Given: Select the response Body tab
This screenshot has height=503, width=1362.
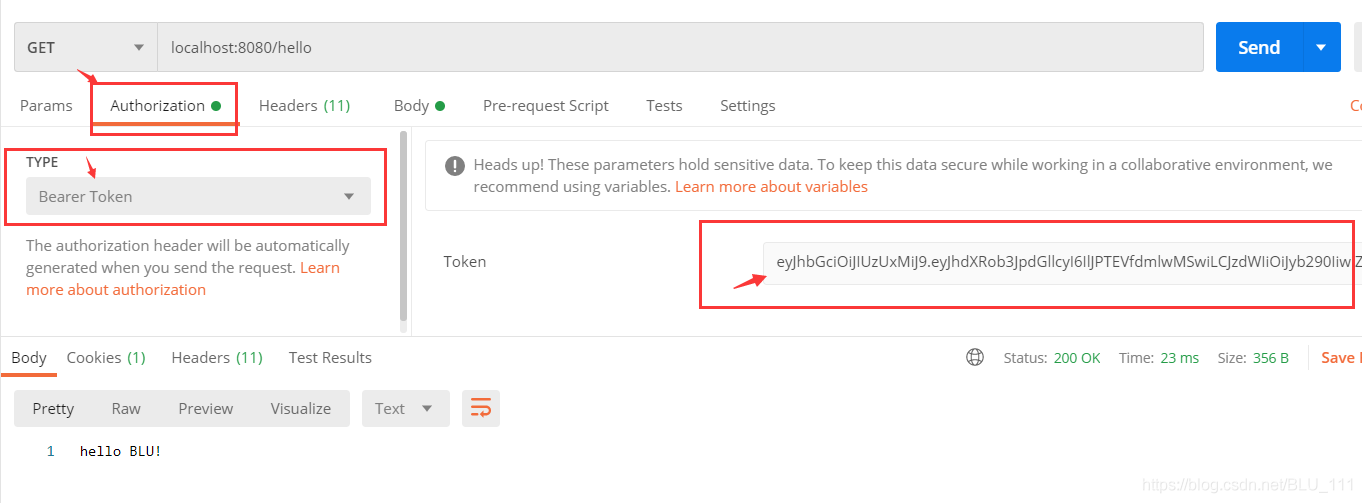Looking at the screenshot, I should click(29, 357).
